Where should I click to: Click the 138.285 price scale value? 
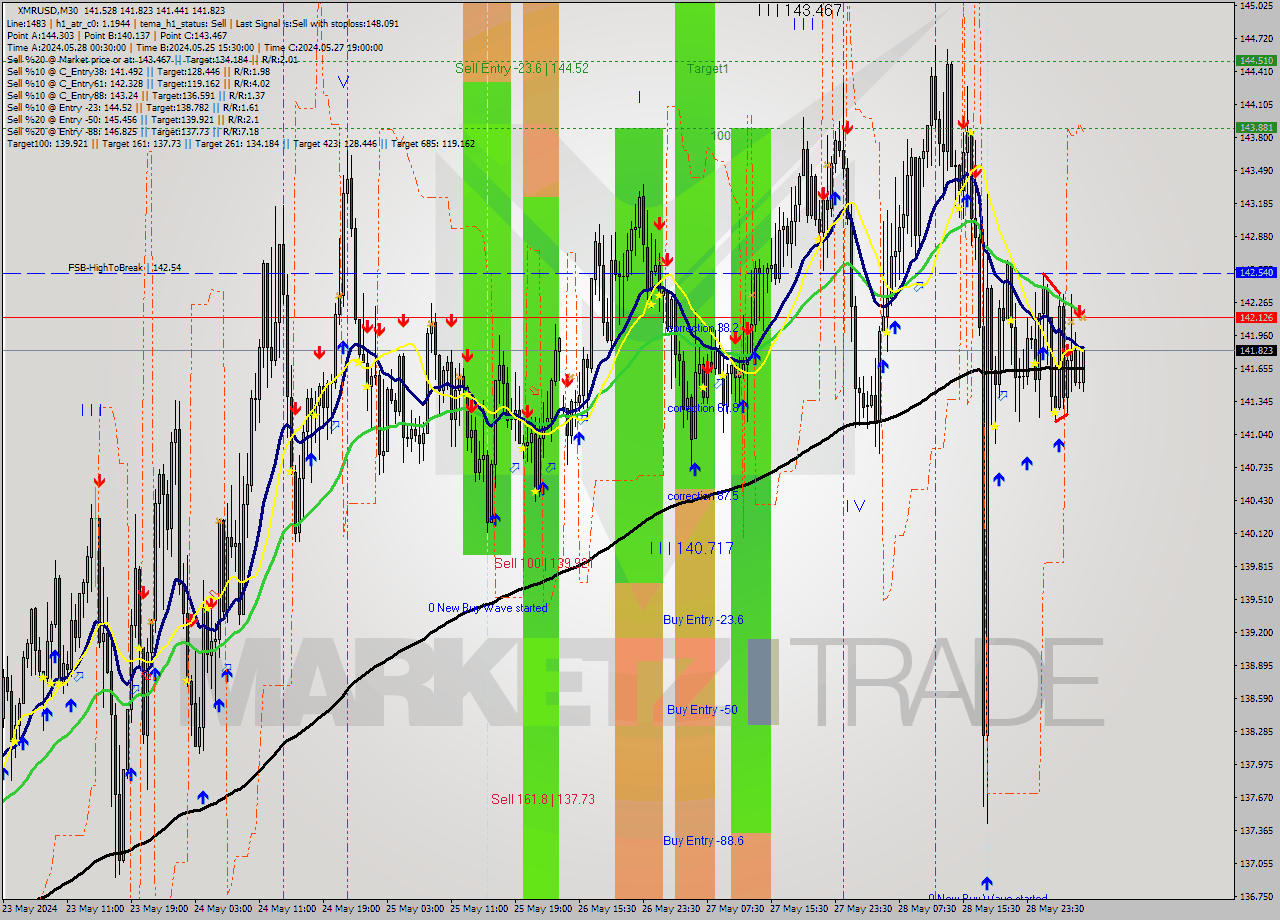(1256, 732)
